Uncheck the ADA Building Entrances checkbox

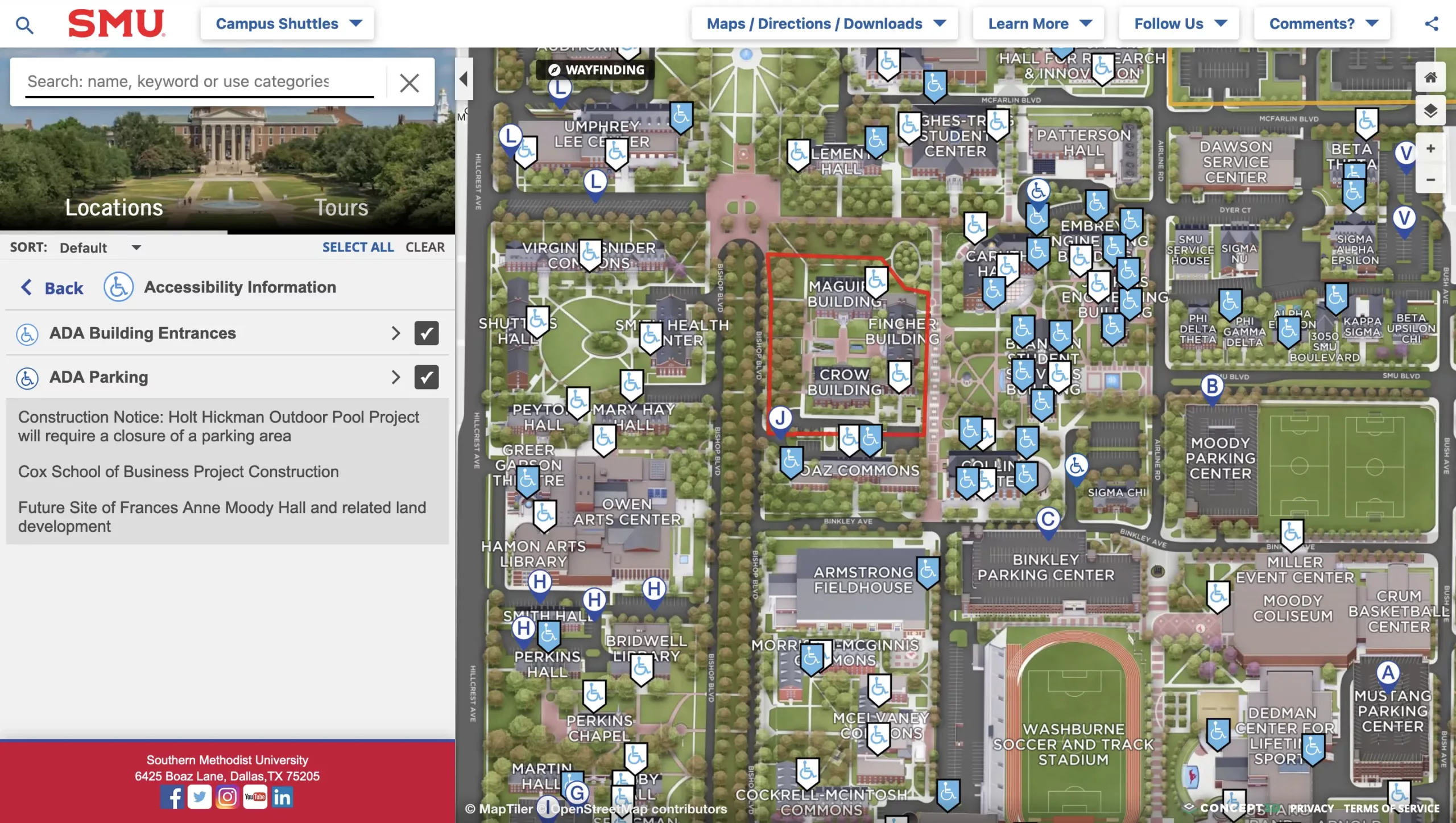(427, 333)
